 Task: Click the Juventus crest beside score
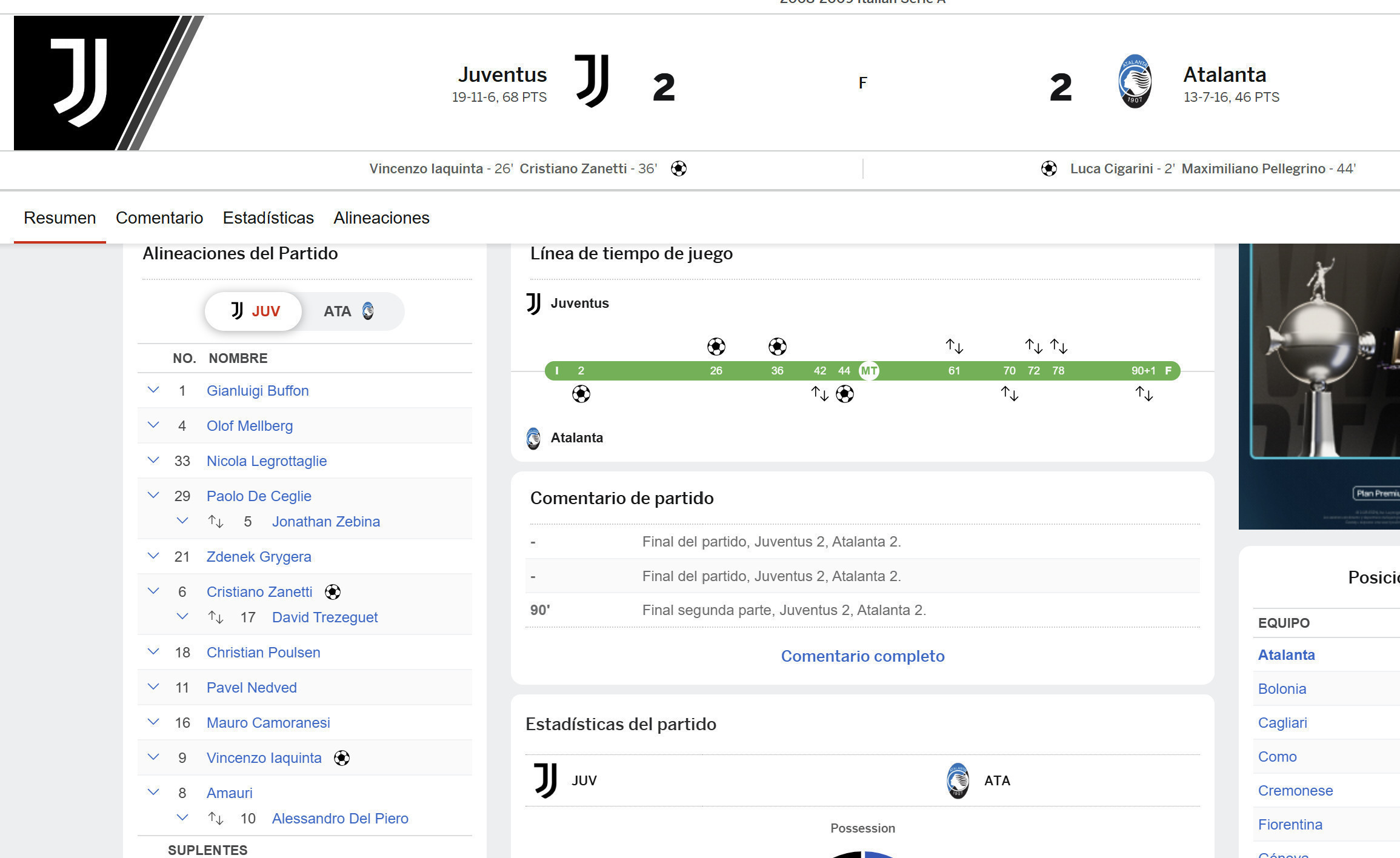point(592,81)
